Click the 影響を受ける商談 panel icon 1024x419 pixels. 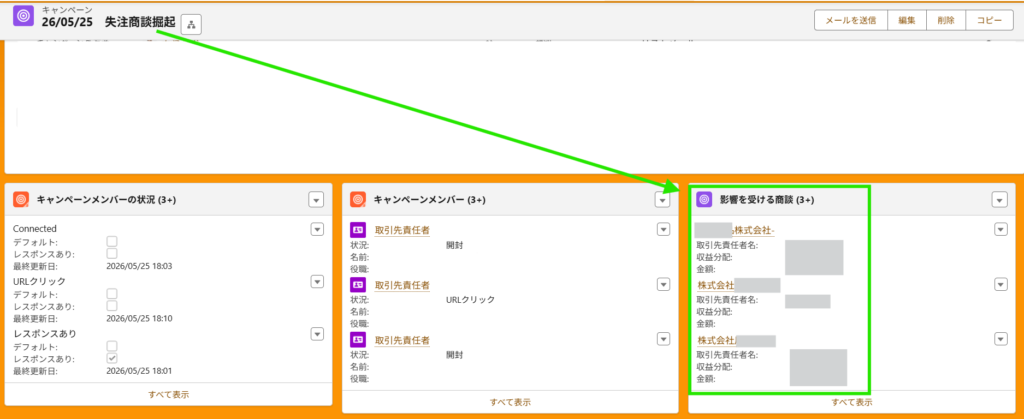point(704,200)
